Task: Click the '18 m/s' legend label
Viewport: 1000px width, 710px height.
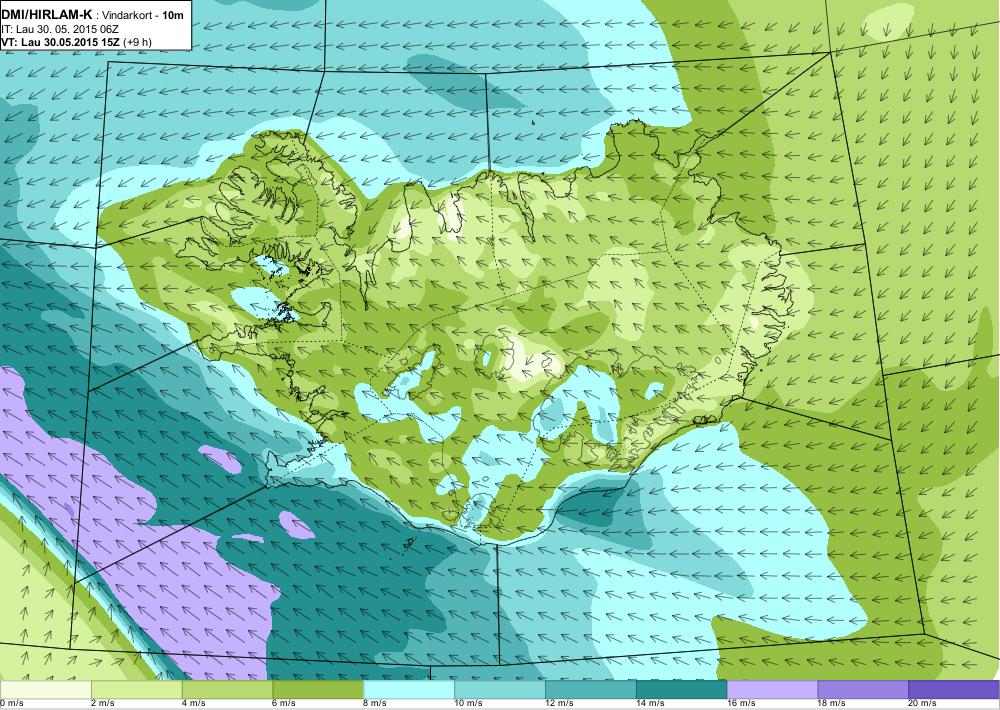Action: pyautogui.click(x=831, y=703)
